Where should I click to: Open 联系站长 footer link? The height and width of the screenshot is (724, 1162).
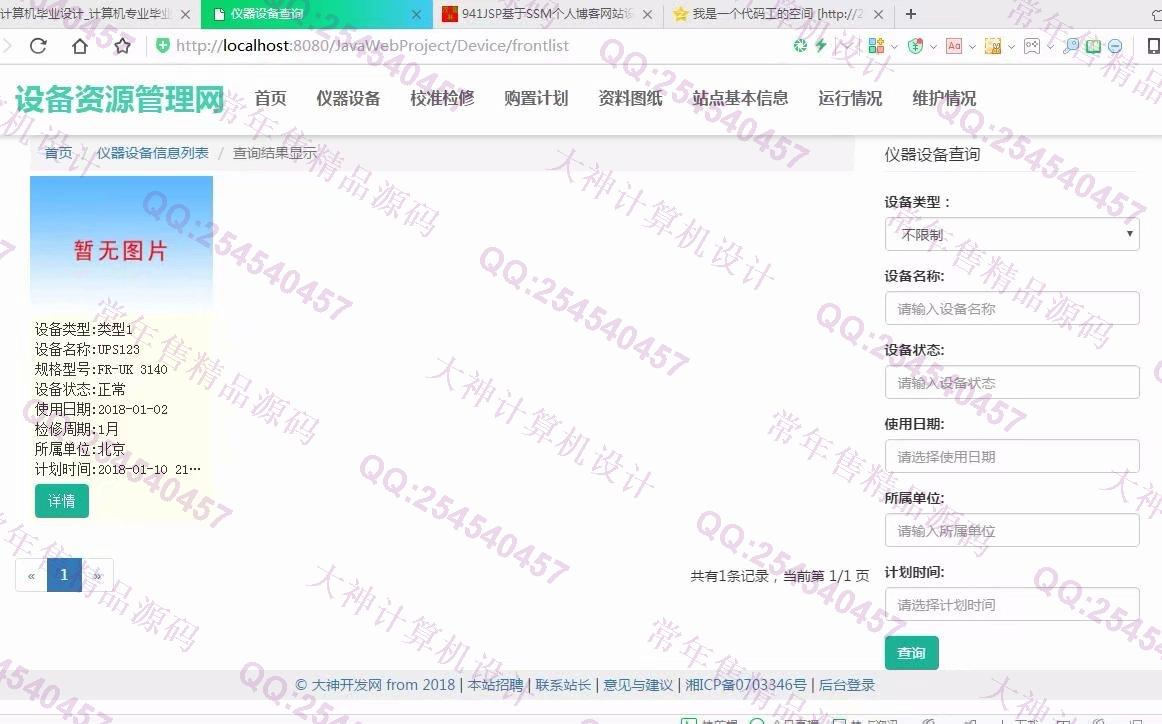tap(563, 685)
